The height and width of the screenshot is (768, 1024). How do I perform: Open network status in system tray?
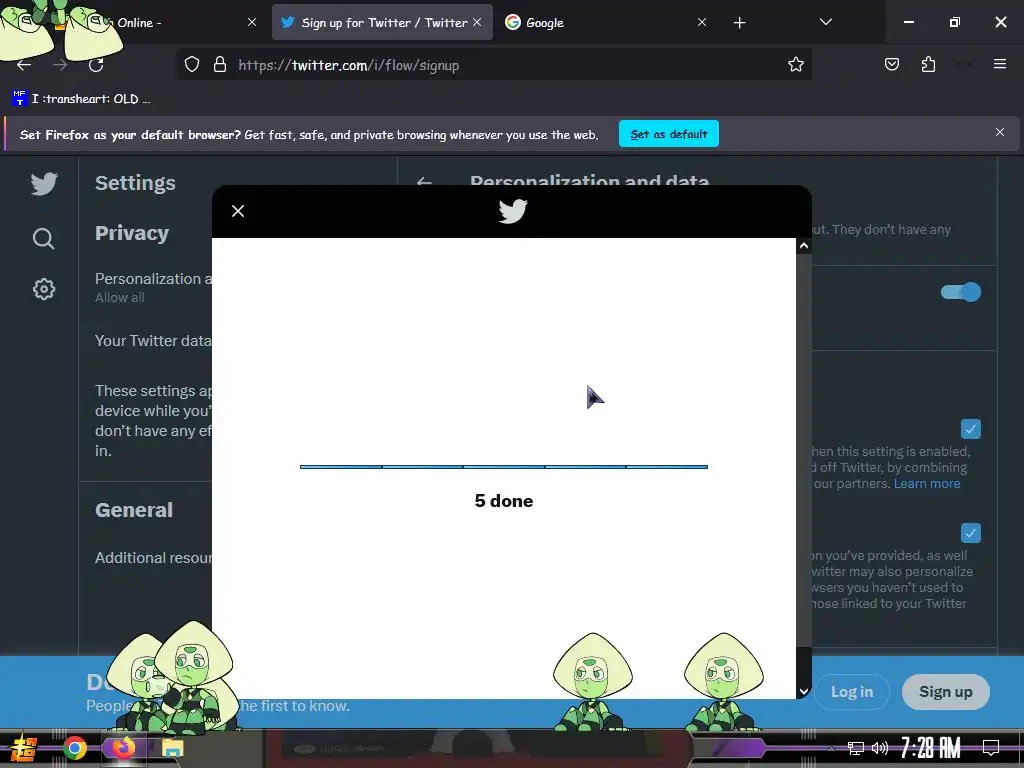(x=856, y=748)
